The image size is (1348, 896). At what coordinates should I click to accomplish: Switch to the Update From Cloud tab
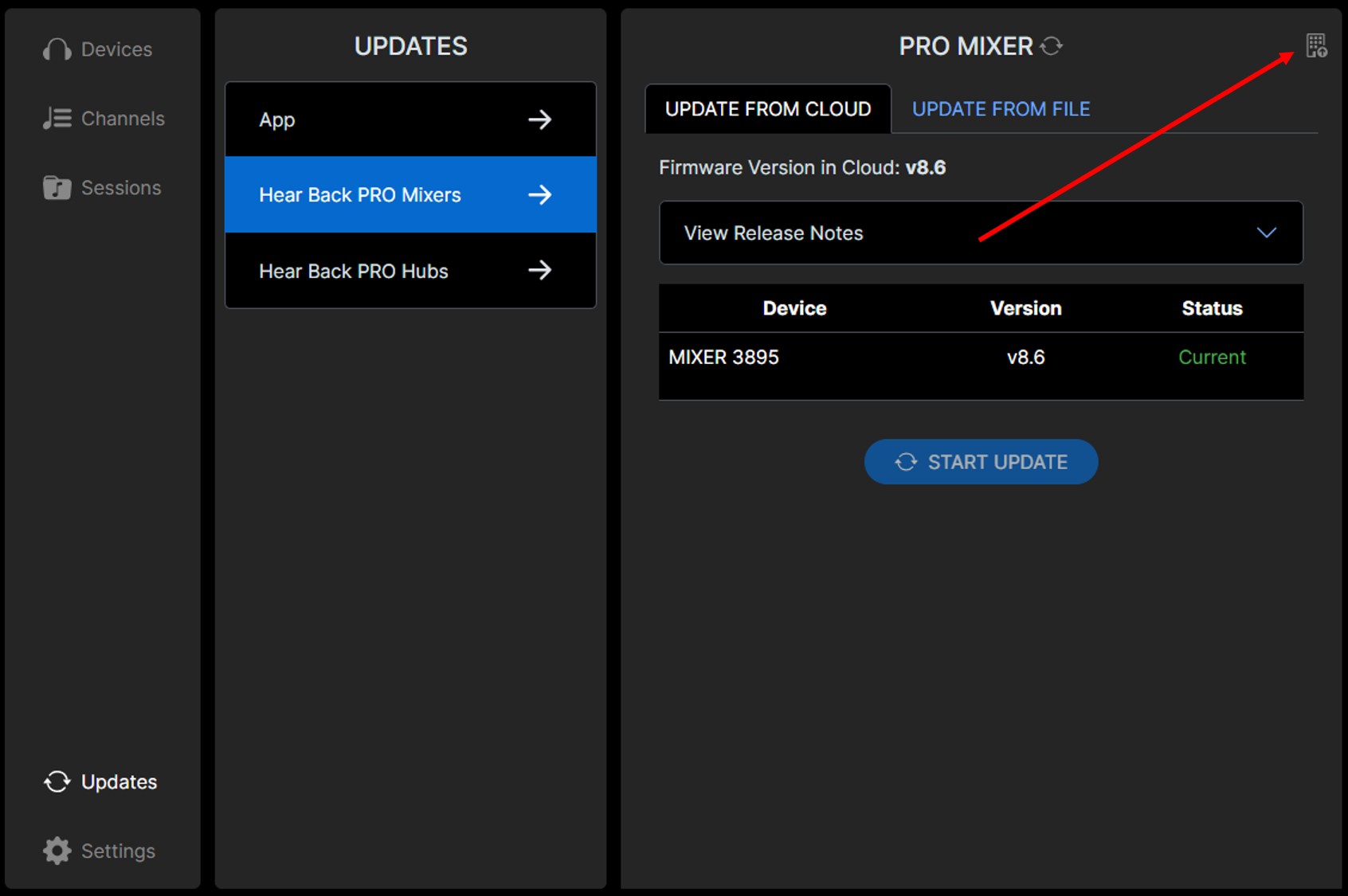click(768, 109)
